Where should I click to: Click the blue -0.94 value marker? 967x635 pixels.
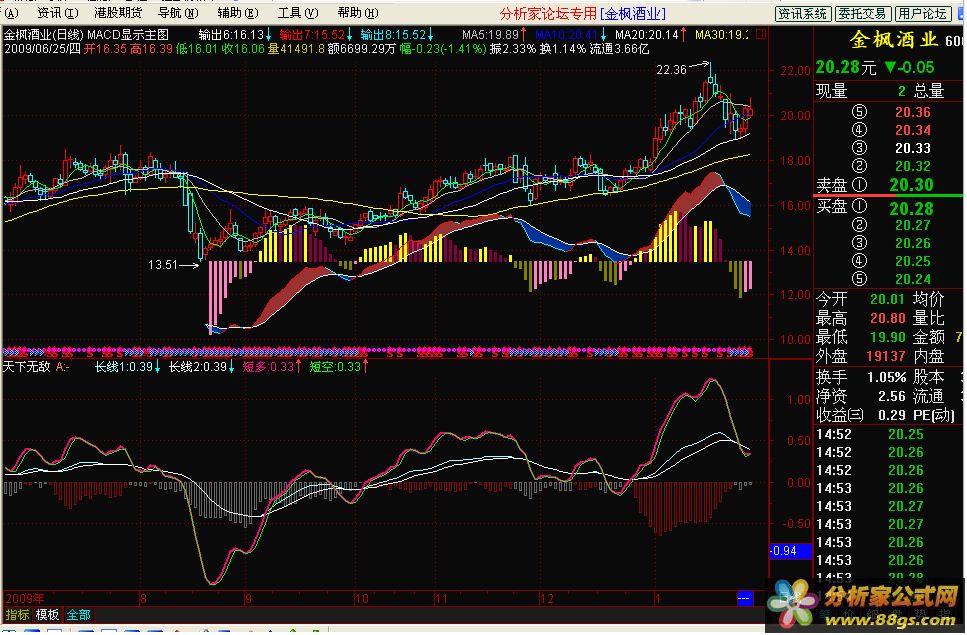pyautogui.click(x=790, y=551)
